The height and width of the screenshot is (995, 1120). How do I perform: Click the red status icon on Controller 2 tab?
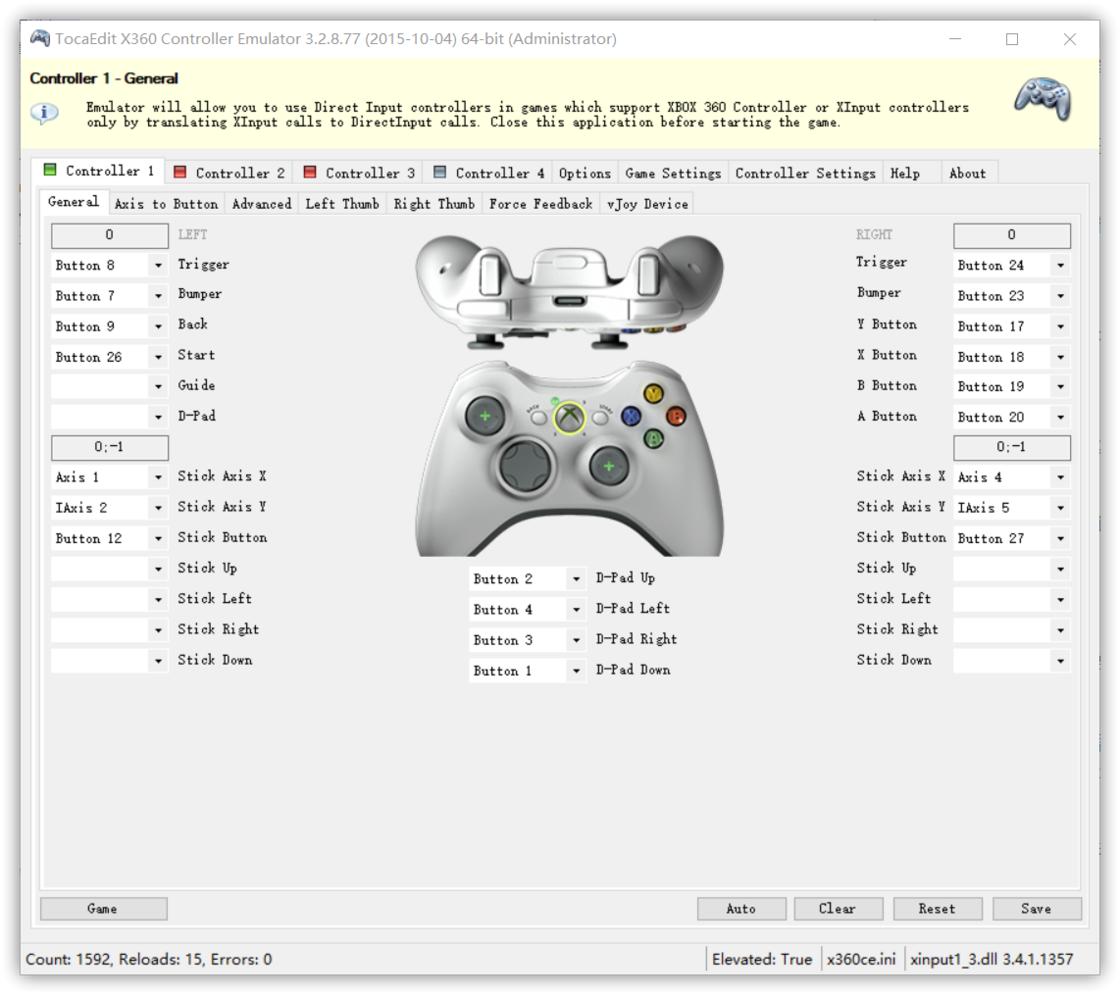point(180,172)
